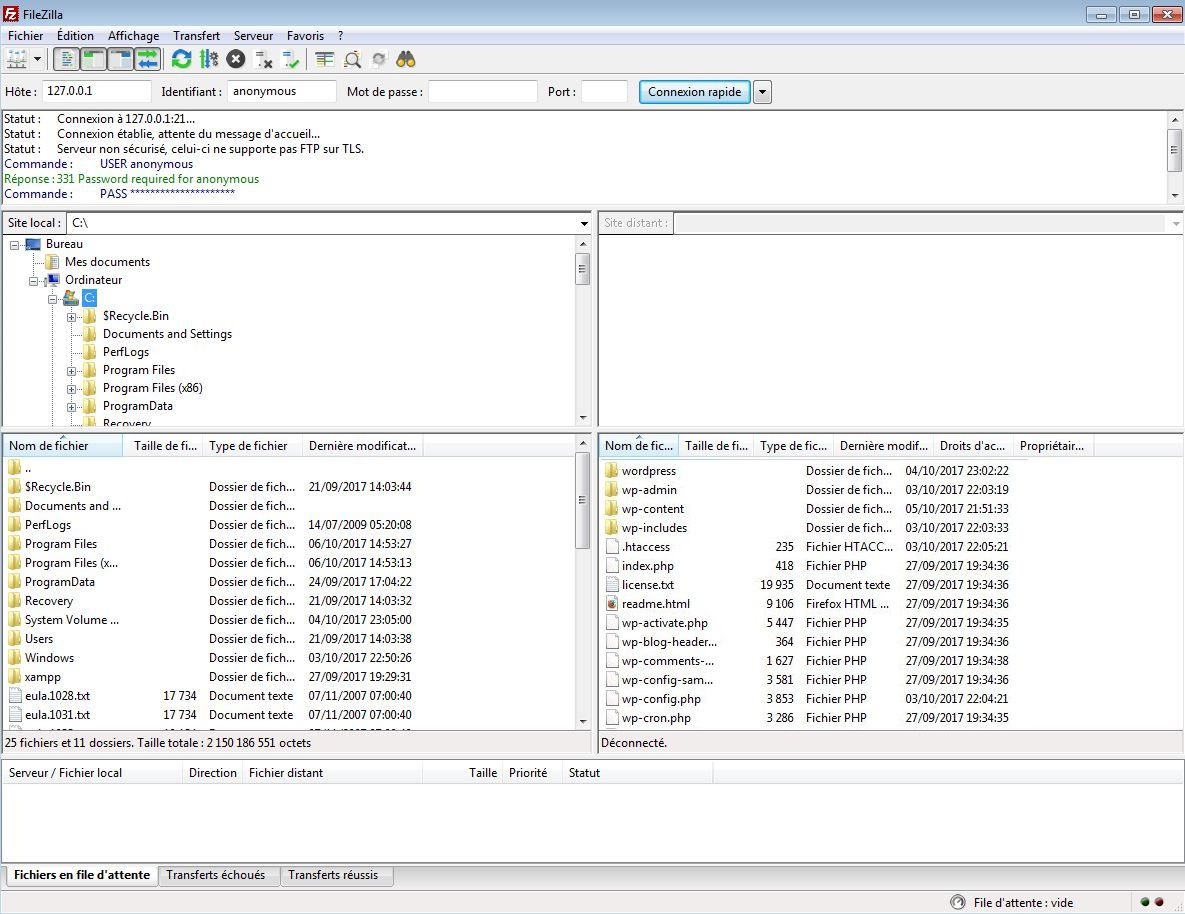The height and width of the screenshot is (914, 1185).
Task: Toggle processing of the transfer queue
Action: [209, 59]
